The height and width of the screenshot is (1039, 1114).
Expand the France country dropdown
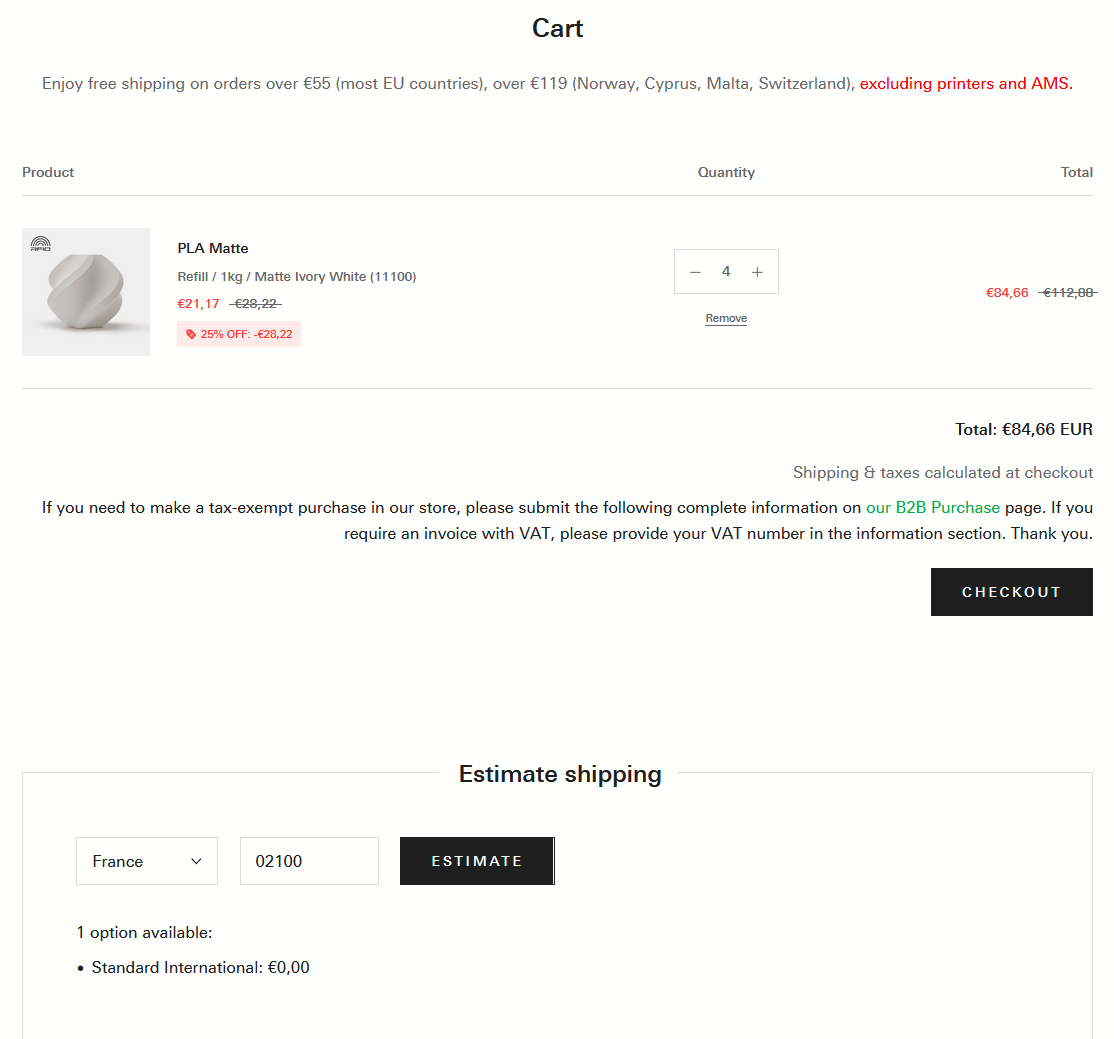[x=147, y=861]
